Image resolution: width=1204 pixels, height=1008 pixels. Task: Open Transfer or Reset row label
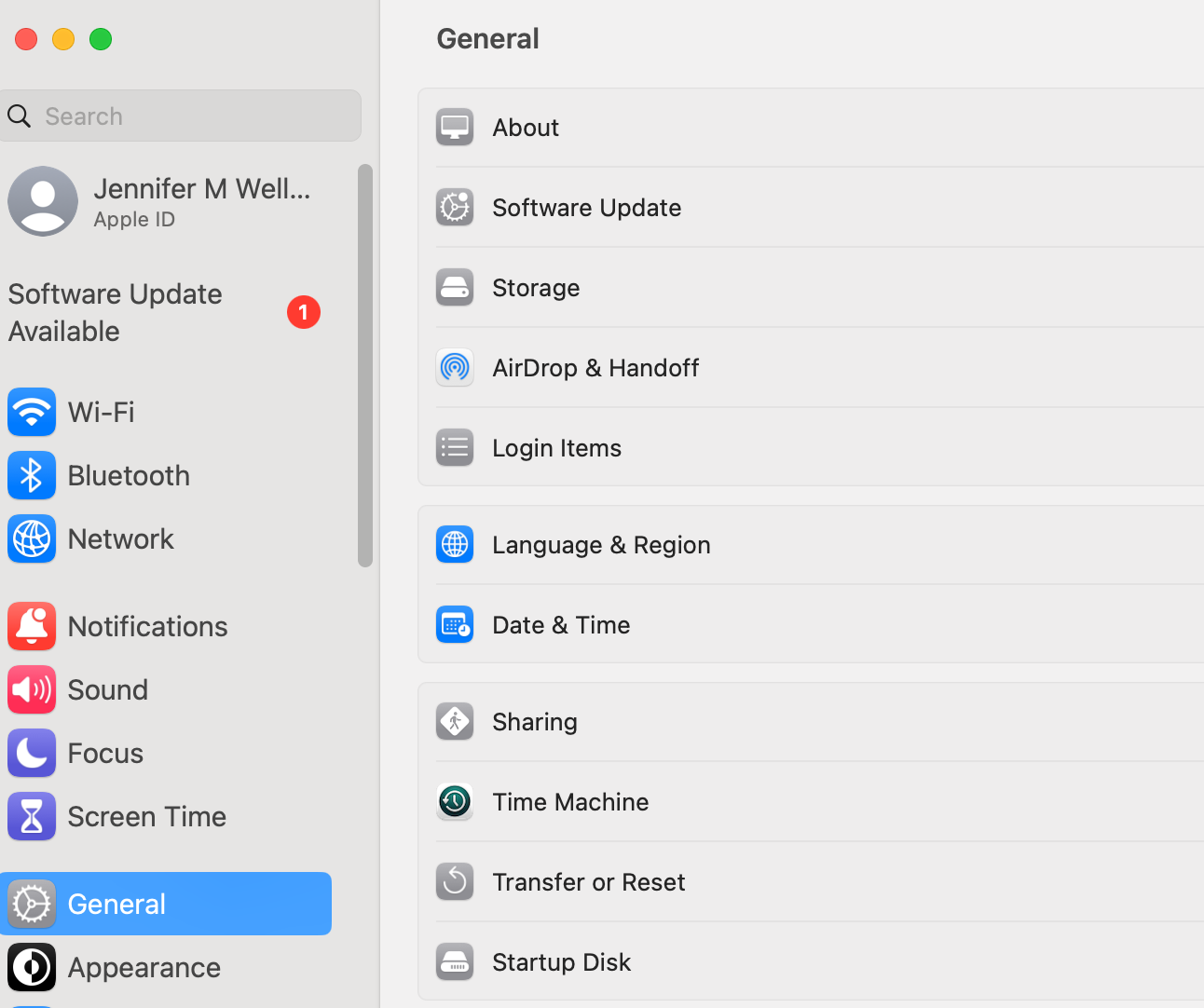[x=589, y=882]
